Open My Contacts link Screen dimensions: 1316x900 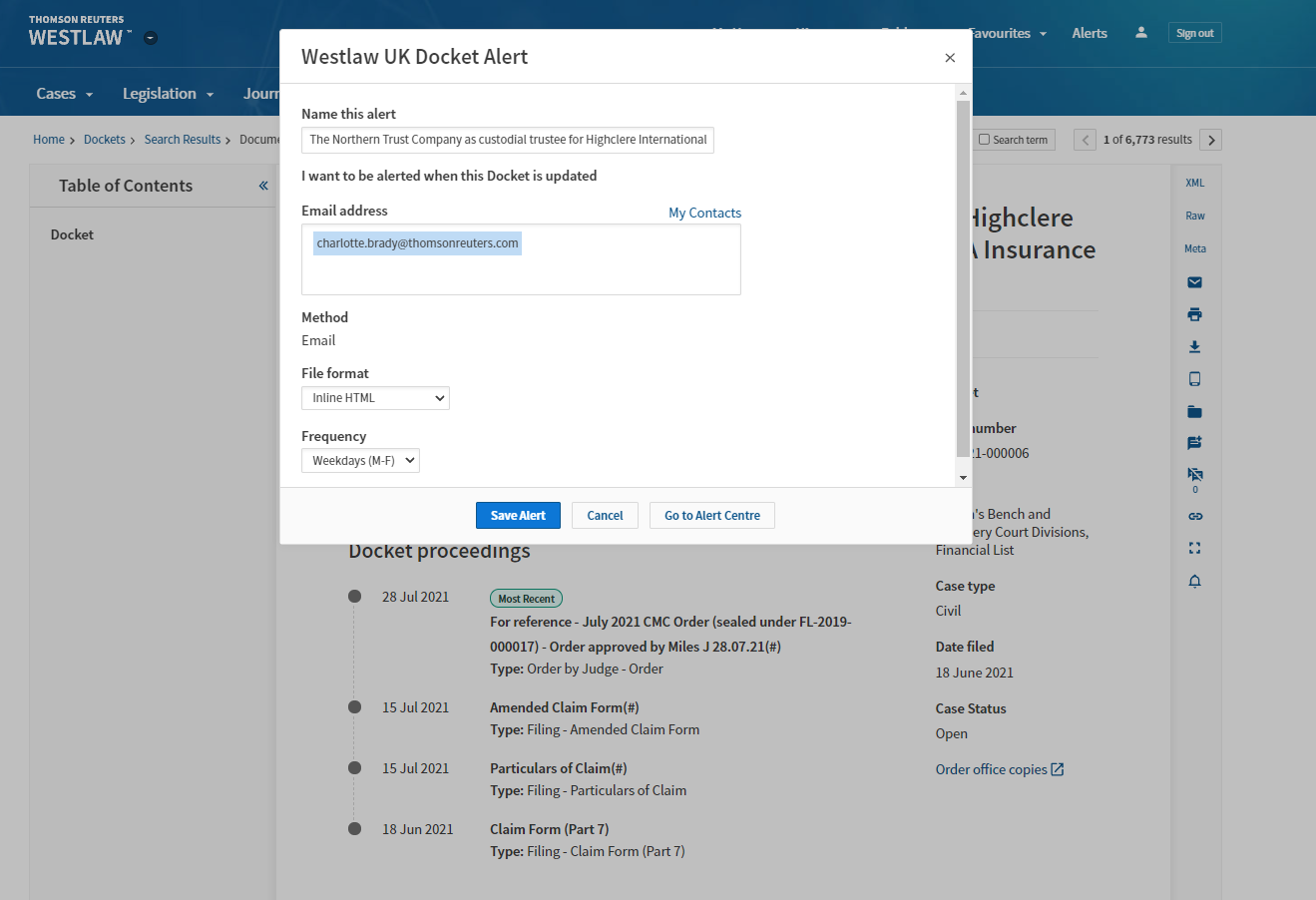[x=704, y=213]
